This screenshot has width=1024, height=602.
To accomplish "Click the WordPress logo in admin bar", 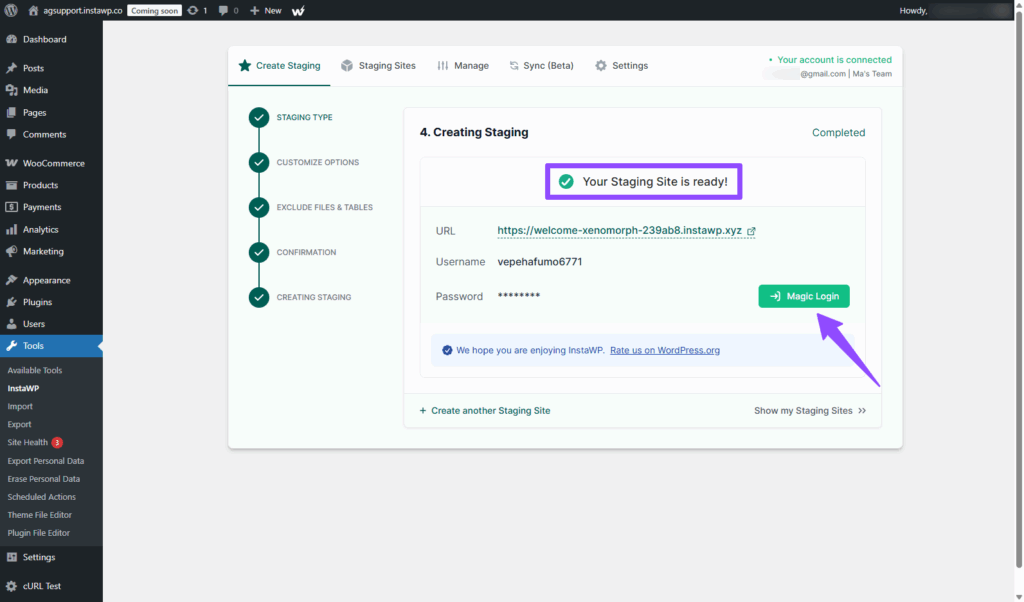I will pyautogui.click(x=12, y=10).
